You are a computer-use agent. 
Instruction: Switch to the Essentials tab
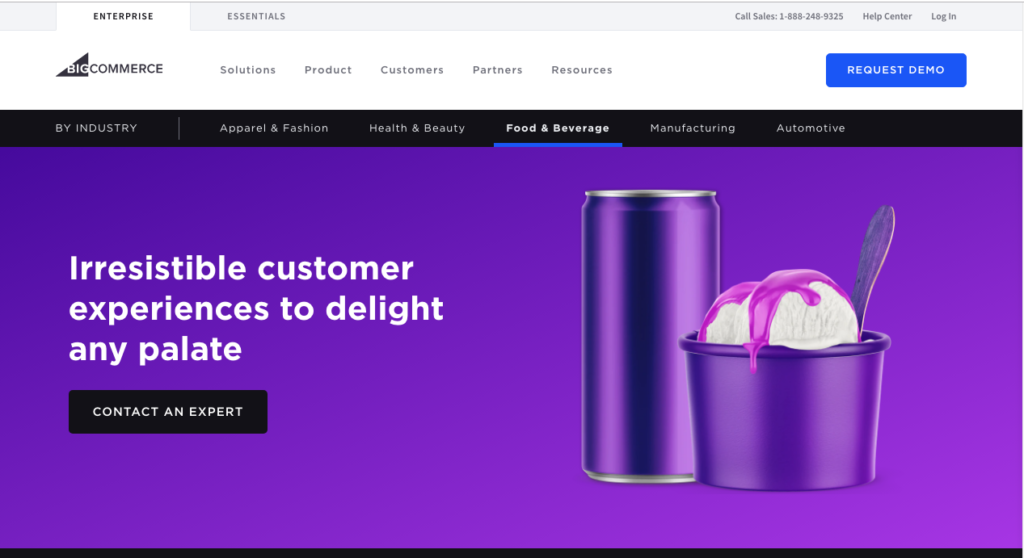click(256, 16)
